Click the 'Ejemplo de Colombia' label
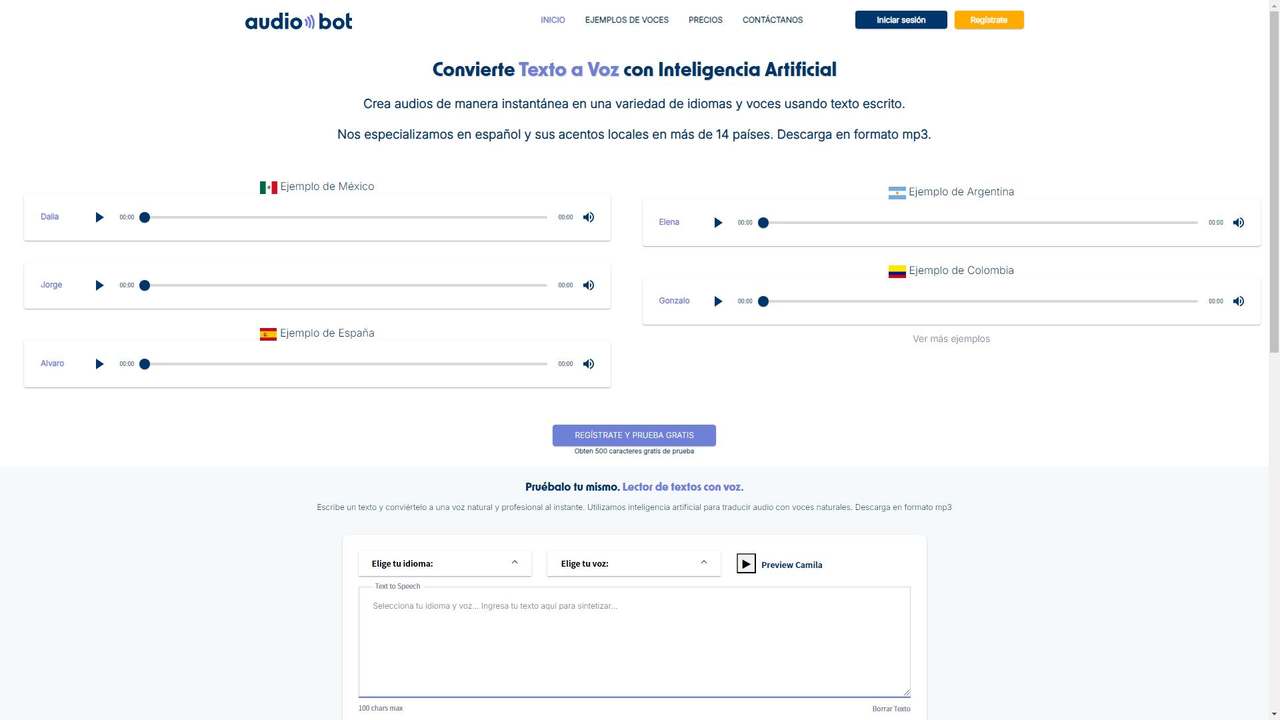The image size is (1280, 720). (x=961, y=271)
